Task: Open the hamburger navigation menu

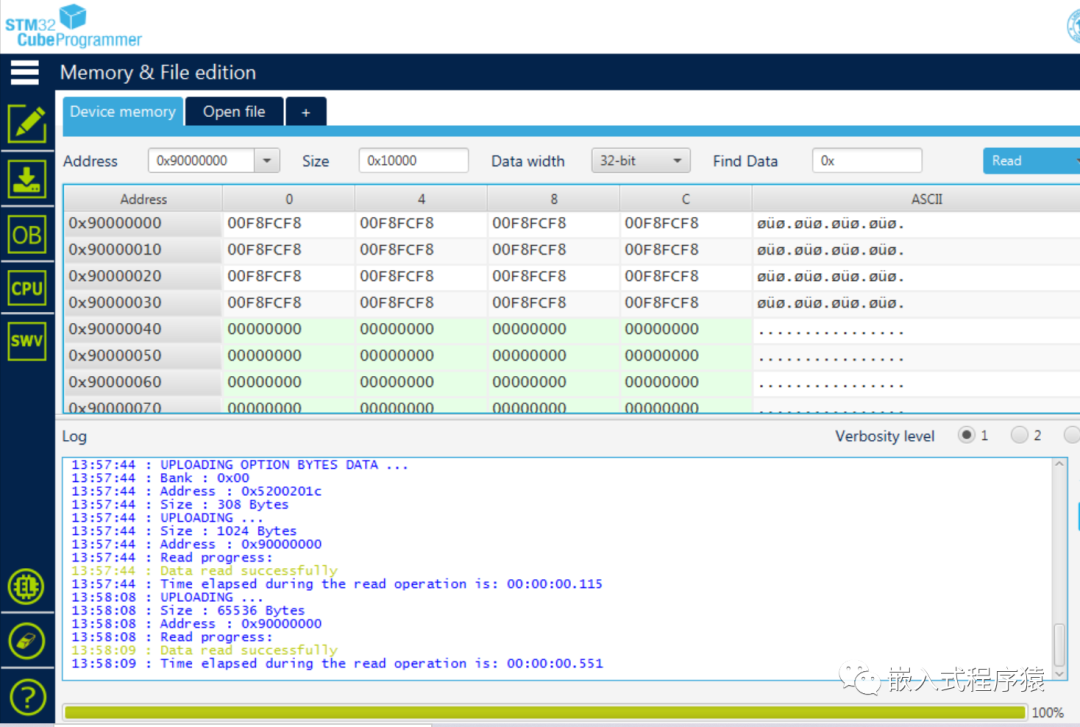Action: (24, 72)
